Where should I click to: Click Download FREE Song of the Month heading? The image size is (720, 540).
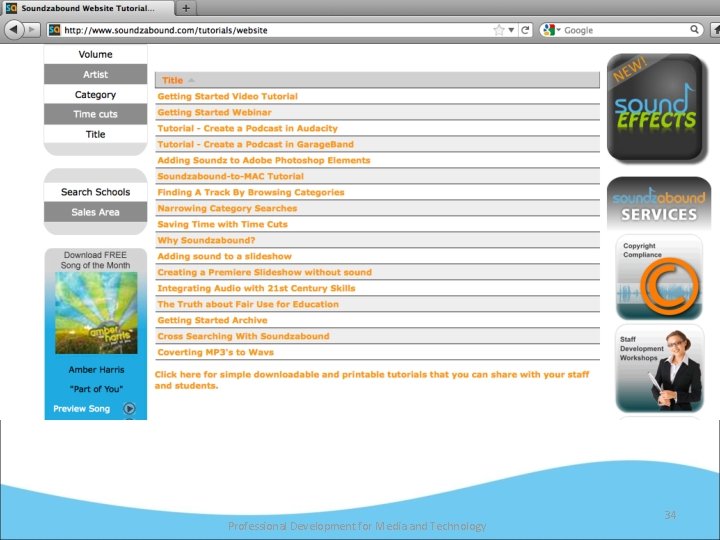96,260
